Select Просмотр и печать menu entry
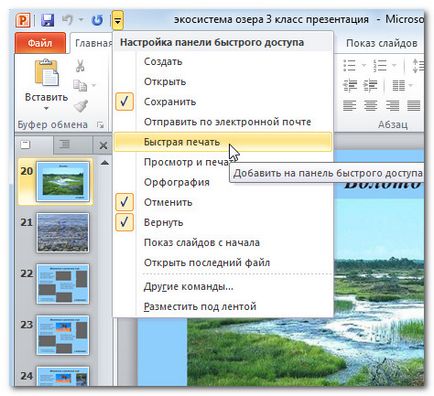 [223, 162]
